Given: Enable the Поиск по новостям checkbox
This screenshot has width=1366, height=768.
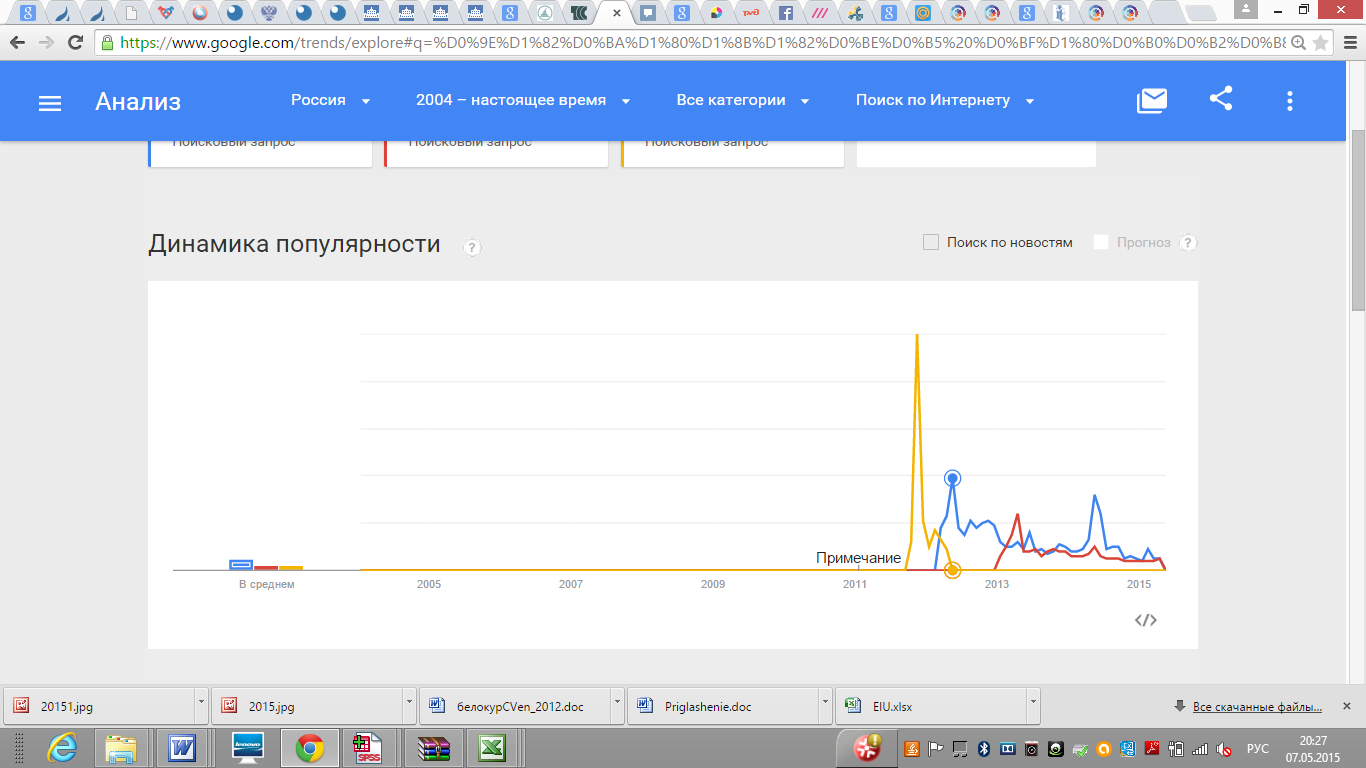Looking at the screenshot, I should [x=931, y=242].
